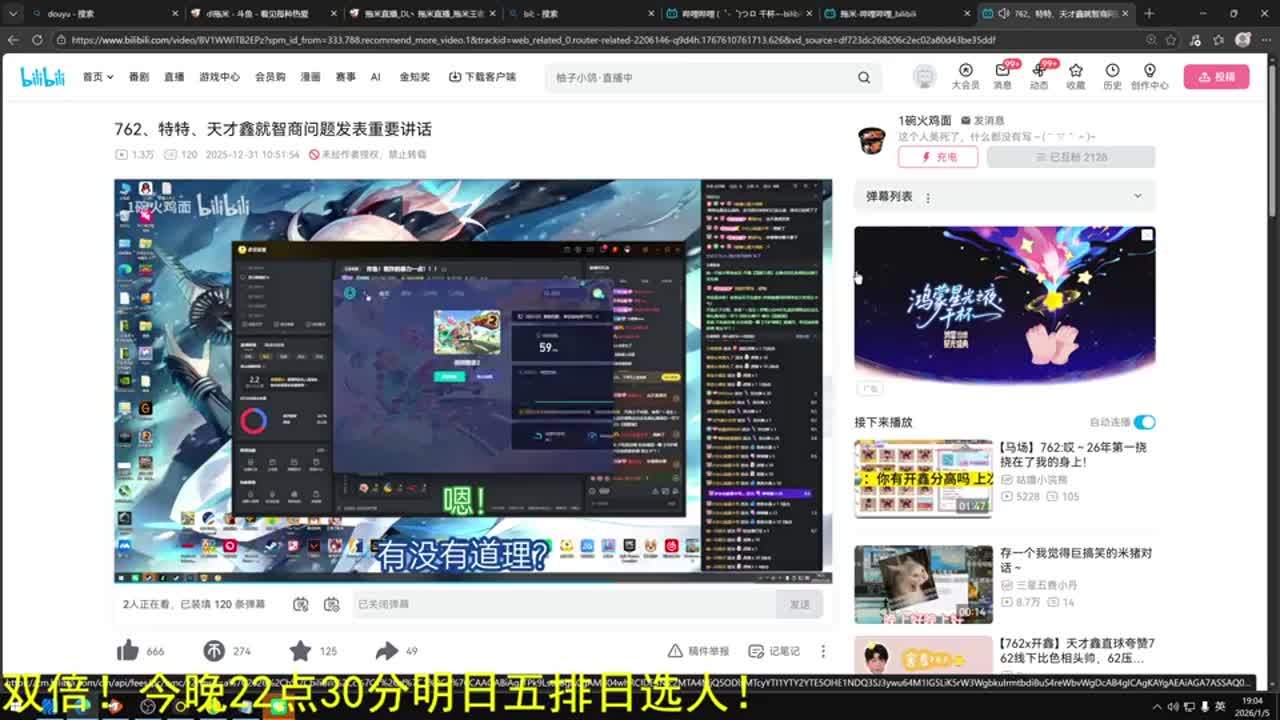Click the share arrow icon
Screen dimensions: 1280x720
[387, 651]
